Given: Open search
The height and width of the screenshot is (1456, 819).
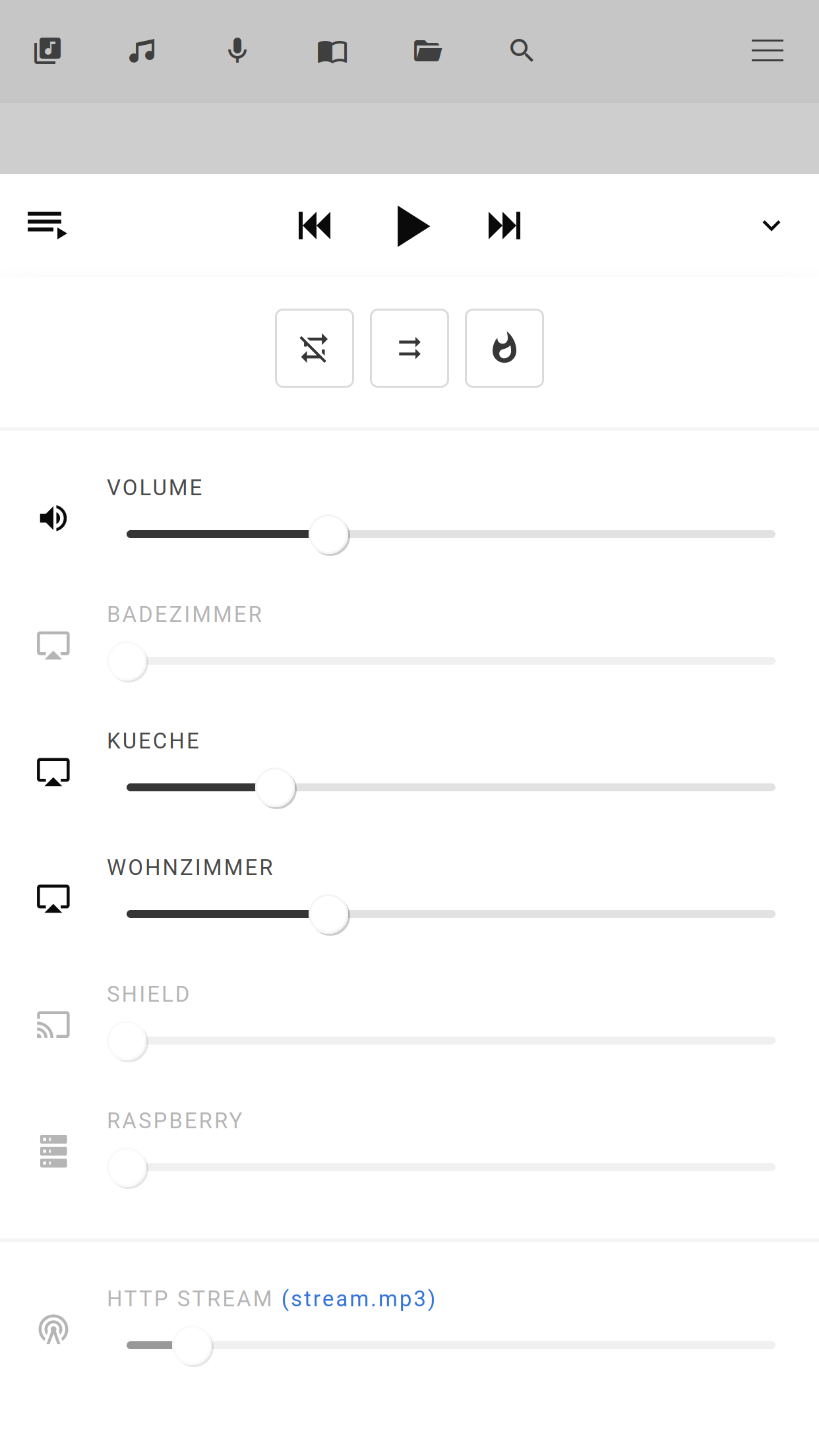Looking at the screenshot, I should (522, 51).
